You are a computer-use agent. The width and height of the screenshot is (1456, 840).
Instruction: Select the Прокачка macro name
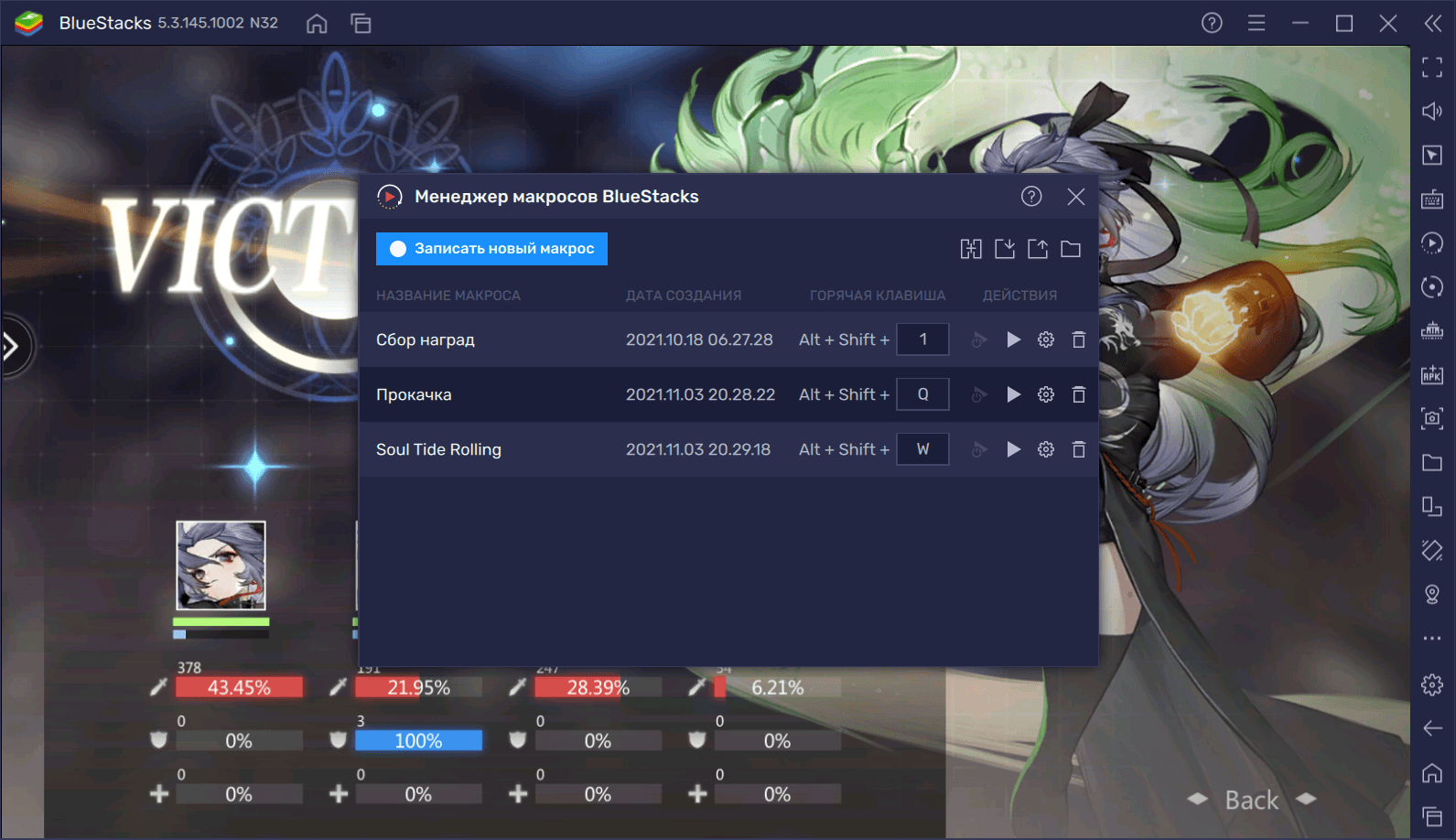pyautogui.click(x=414, y=394)
